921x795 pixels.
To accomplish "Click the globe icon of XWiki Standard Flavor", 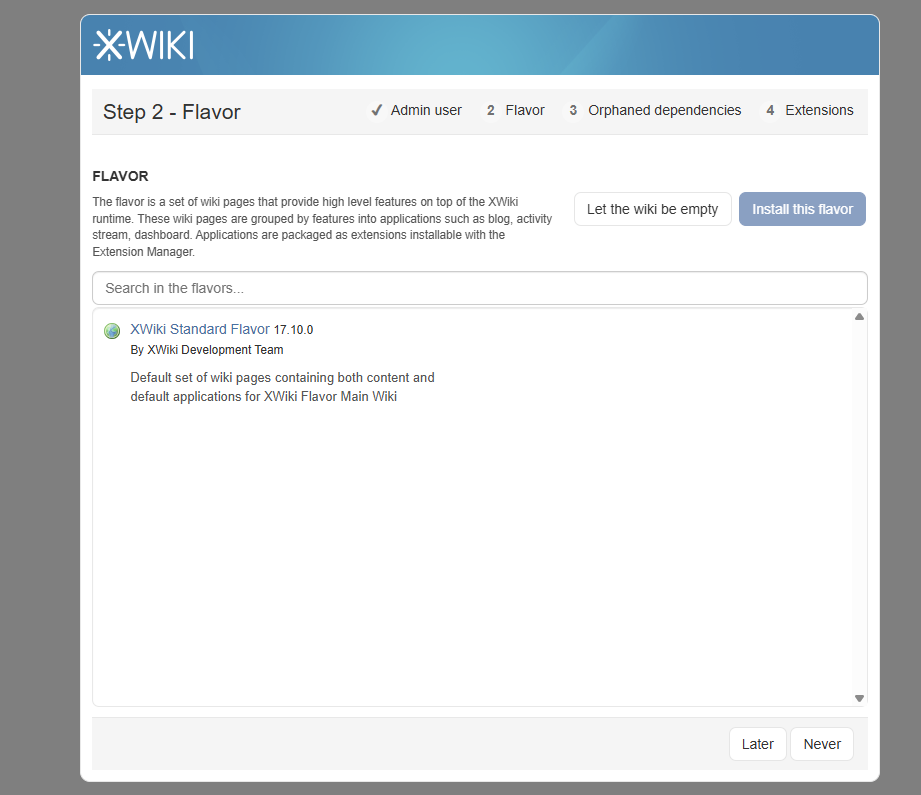I will pyautogui.click(x=112, y=331).
